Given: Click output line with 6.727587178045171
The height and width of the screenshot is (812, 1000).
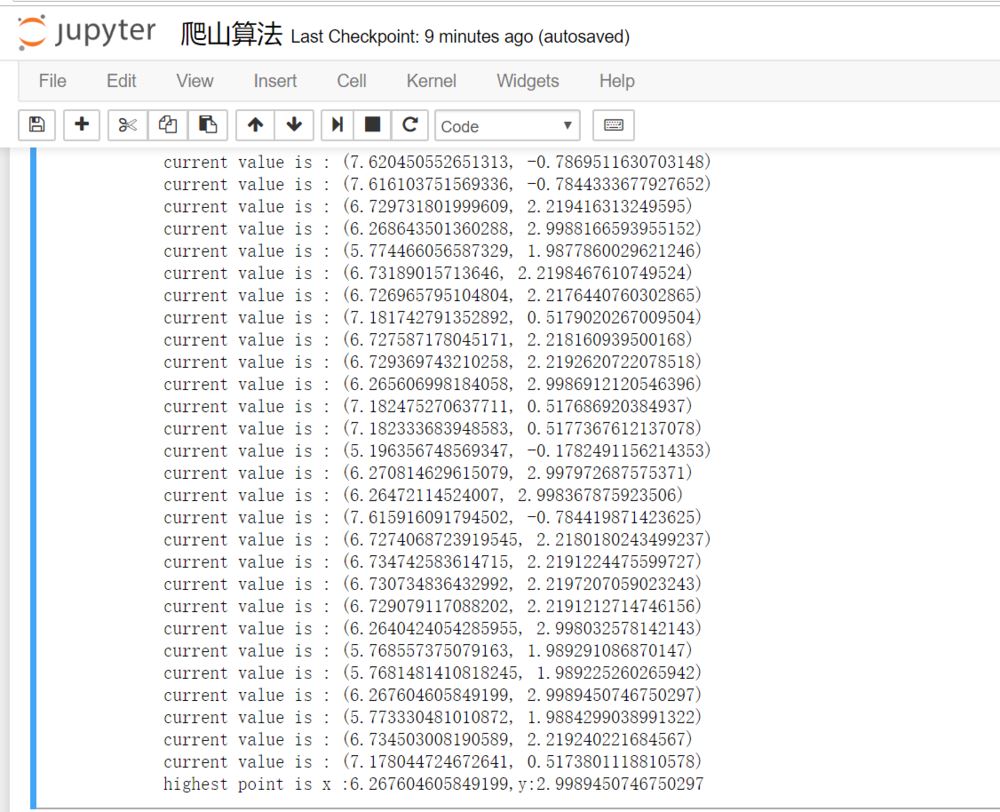Looking at the screenshot, I should tap(427, 339).
